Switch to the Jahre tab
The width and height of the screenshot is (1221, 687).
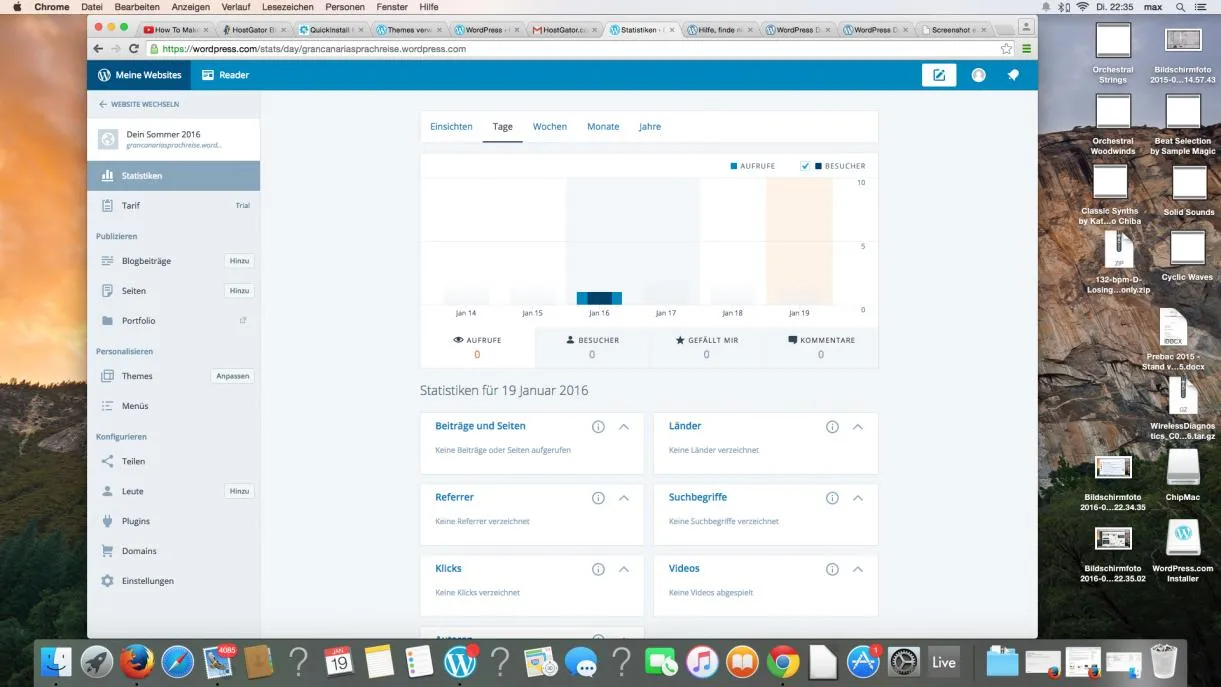click(x=650, y=127)
